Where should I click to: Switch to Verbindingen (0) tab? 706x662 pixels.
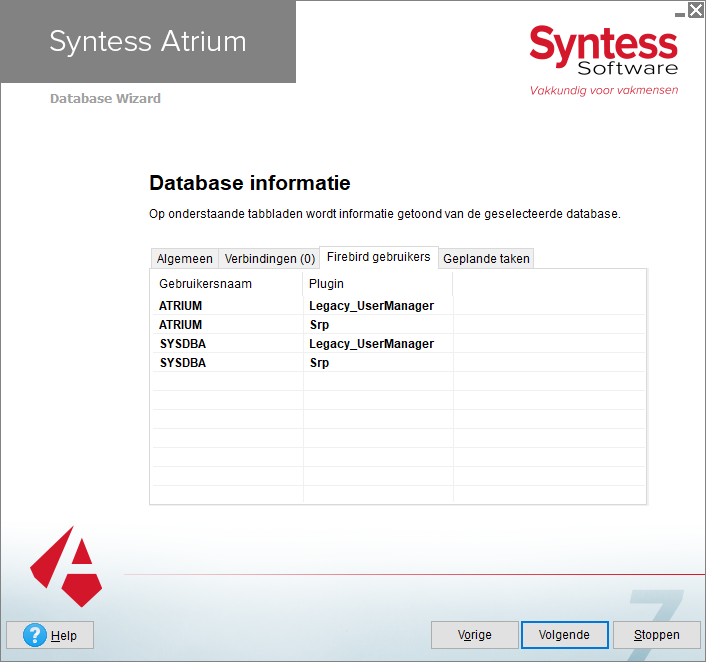click(x=269, y=258)
